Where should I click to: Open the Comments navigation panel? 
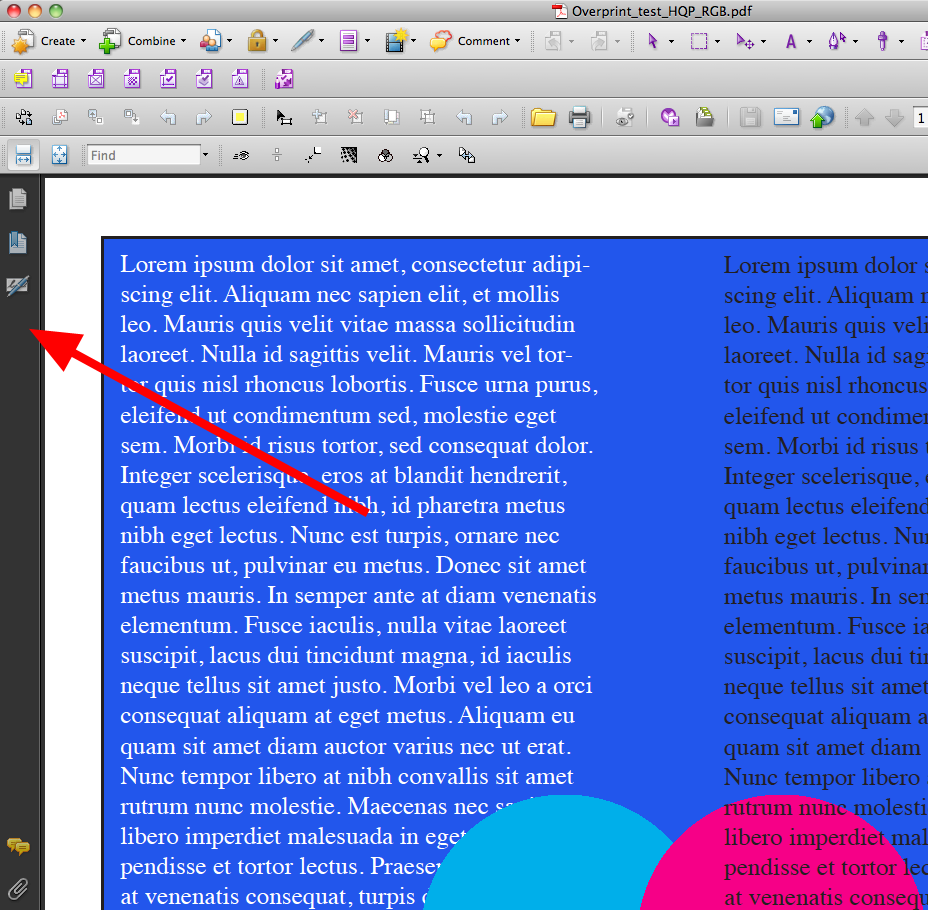(18, 847)
